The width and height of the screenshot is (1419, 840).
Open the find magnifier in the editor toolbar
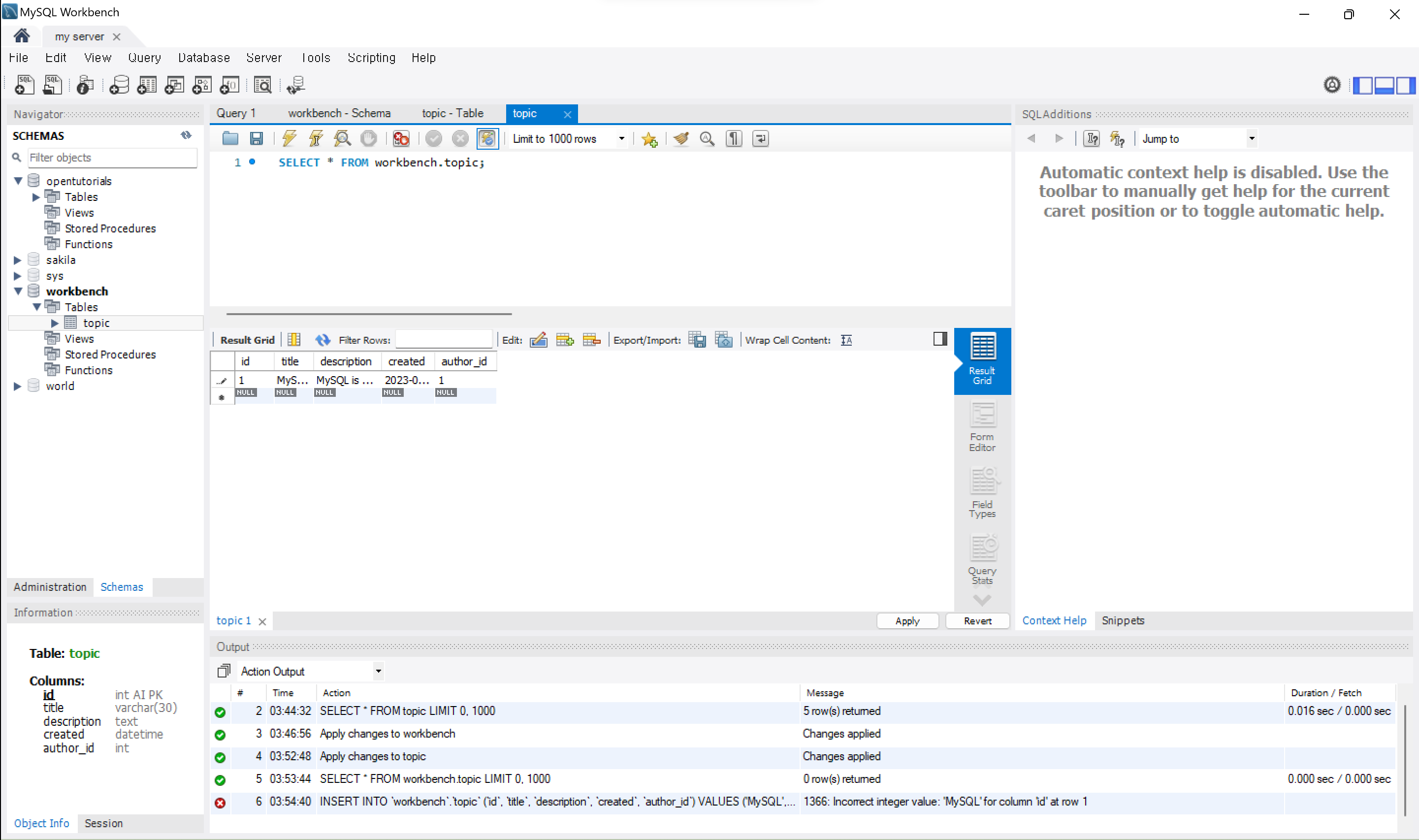[x=707, y=138]
